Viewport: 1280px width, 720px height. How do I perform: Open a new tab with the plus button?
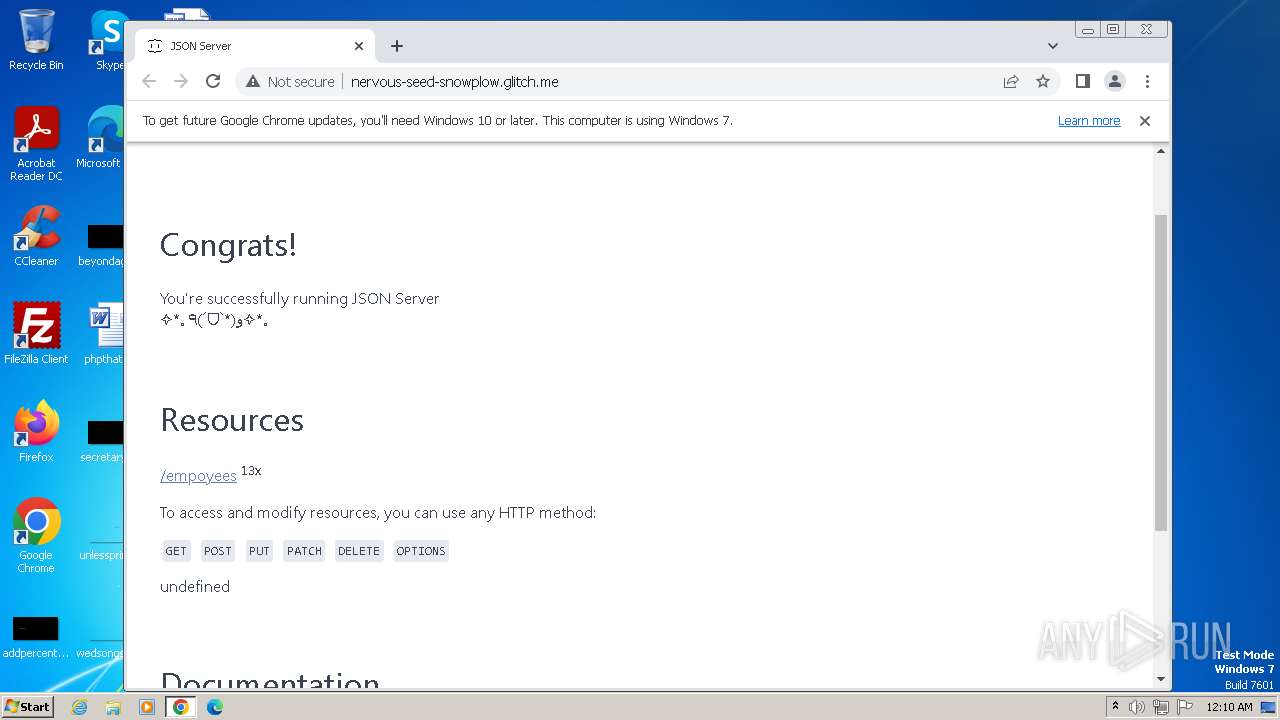(397, 46)
